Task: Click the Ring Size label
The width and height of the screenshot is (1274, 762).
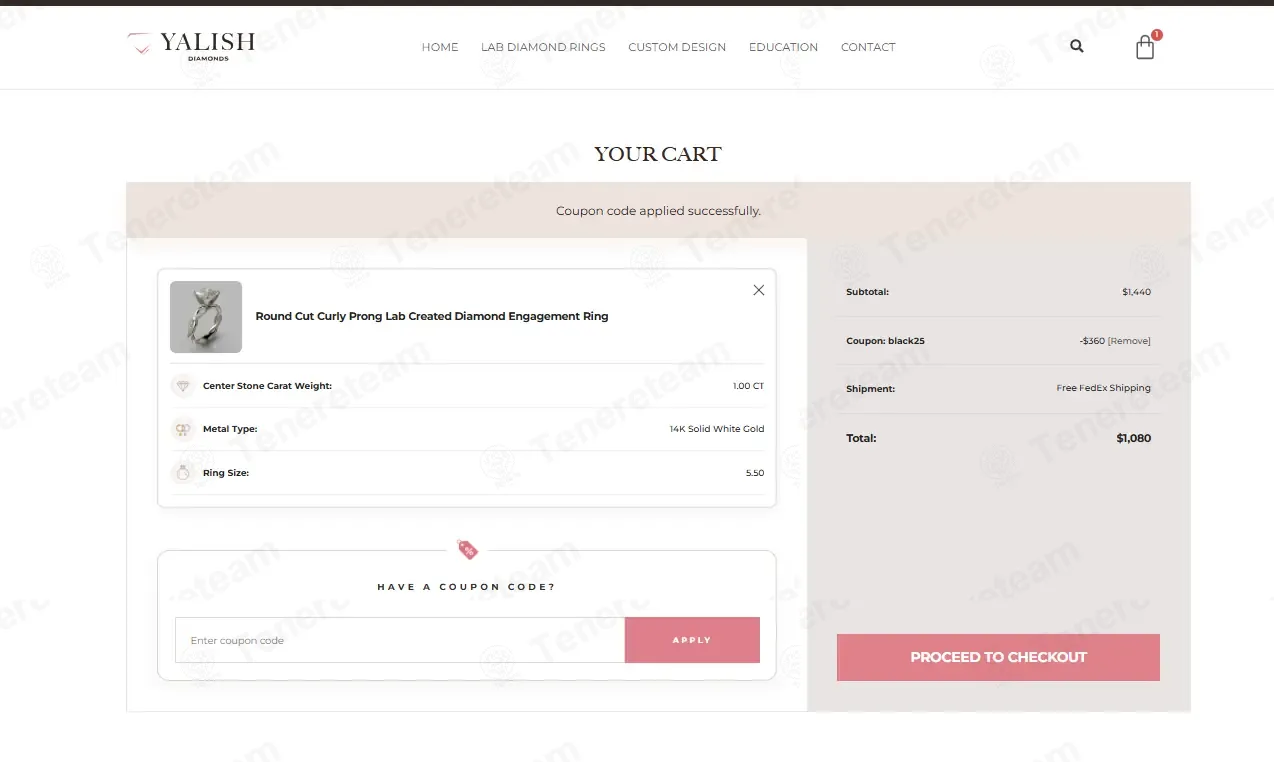Action: [226, 473]
